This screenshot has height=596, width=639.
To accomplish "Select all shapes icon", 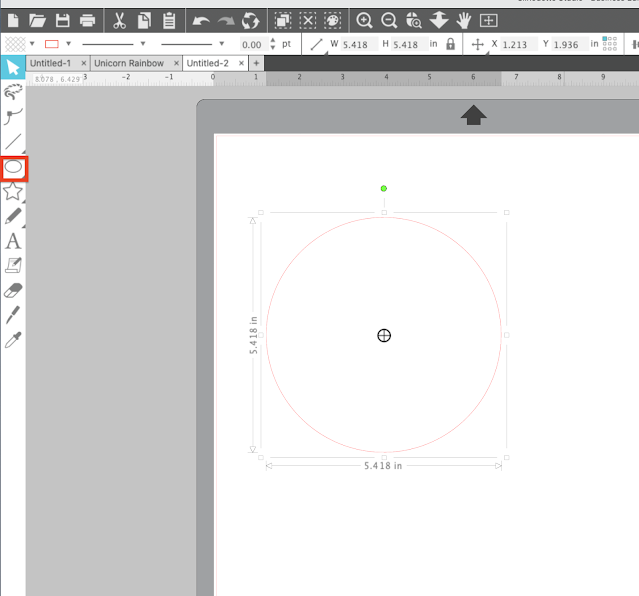I will click(x=283, y=20).
